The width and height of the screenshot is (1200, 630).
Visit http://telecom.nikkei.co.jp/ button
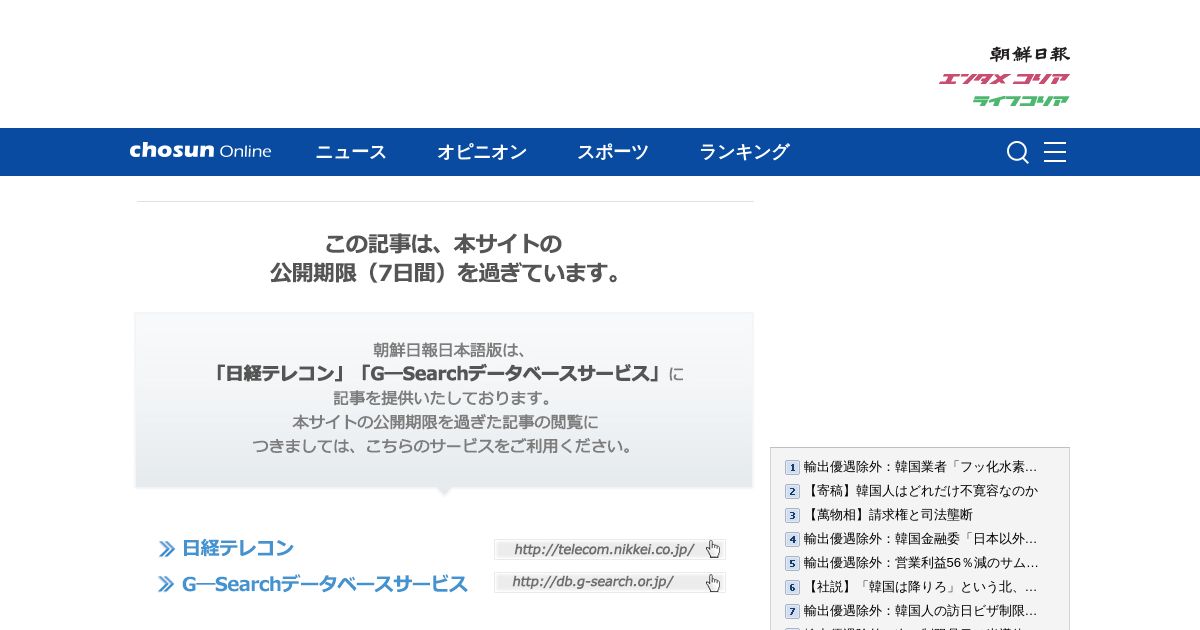(610, 549)
